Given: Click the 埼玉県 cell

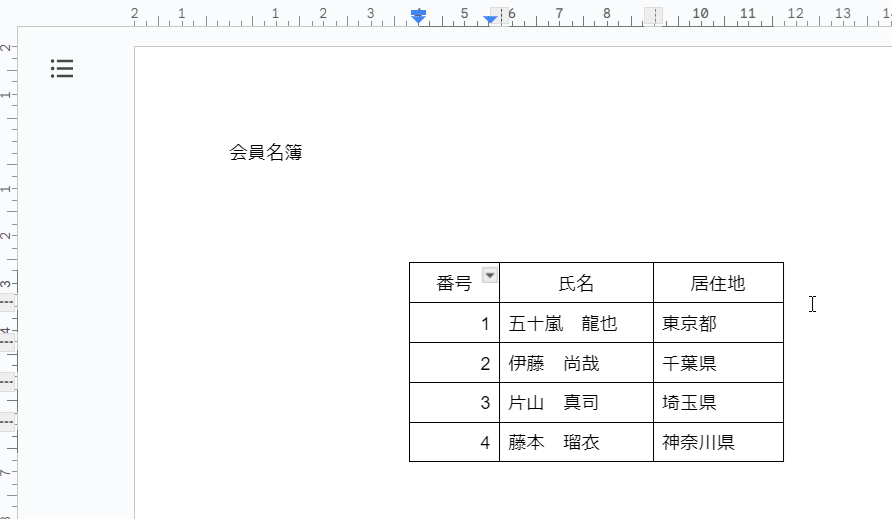Looking at the screenshot, I should click(x=718, y=403).
